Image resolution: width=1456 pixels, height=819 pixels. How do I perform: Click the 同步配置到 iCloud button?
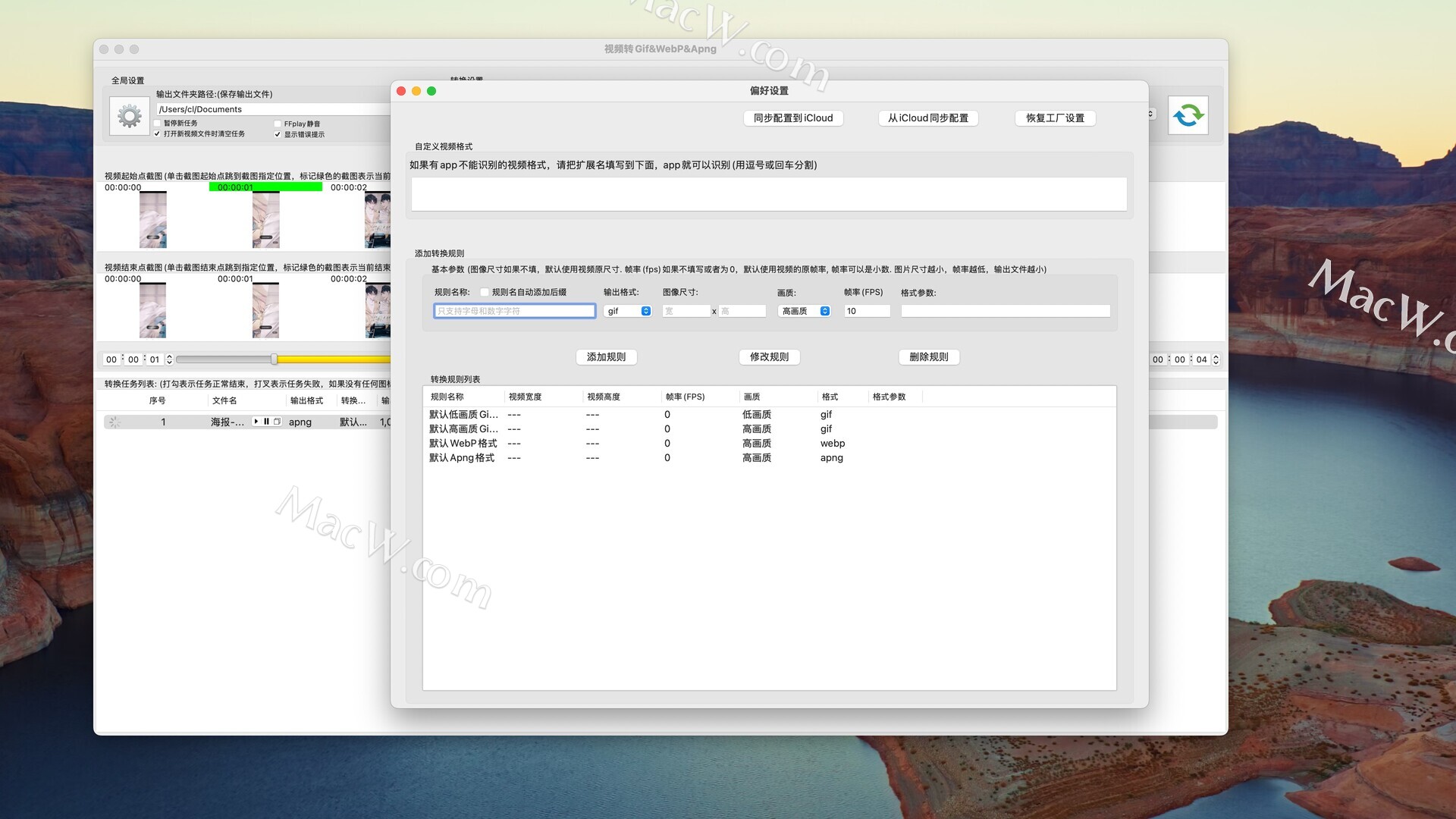[792, 118]
